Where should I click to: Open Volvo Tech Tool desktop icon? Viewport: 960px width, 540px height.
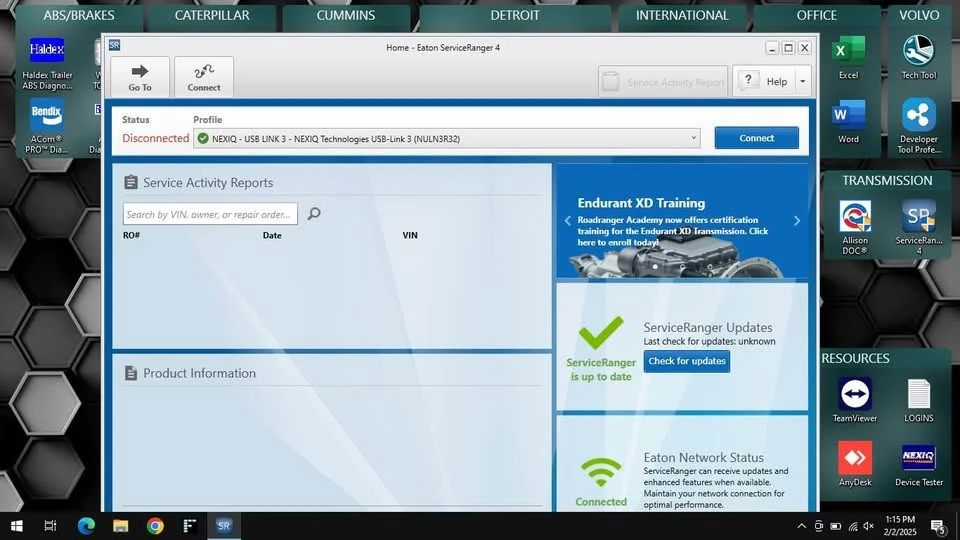(918, 57)
